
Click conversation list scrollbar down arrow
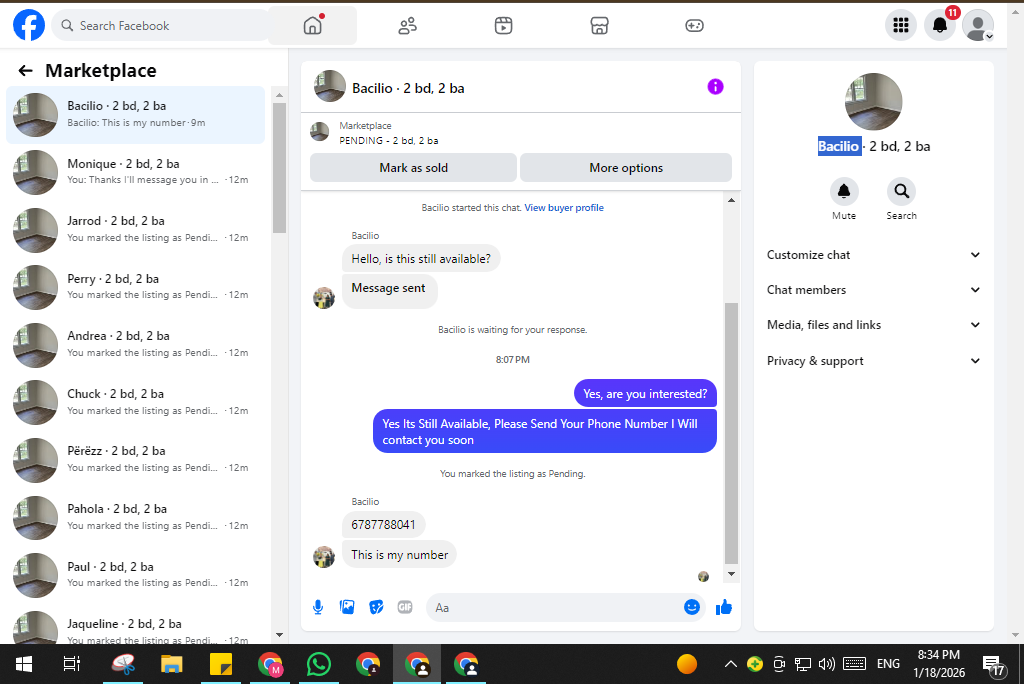[280, 634]
